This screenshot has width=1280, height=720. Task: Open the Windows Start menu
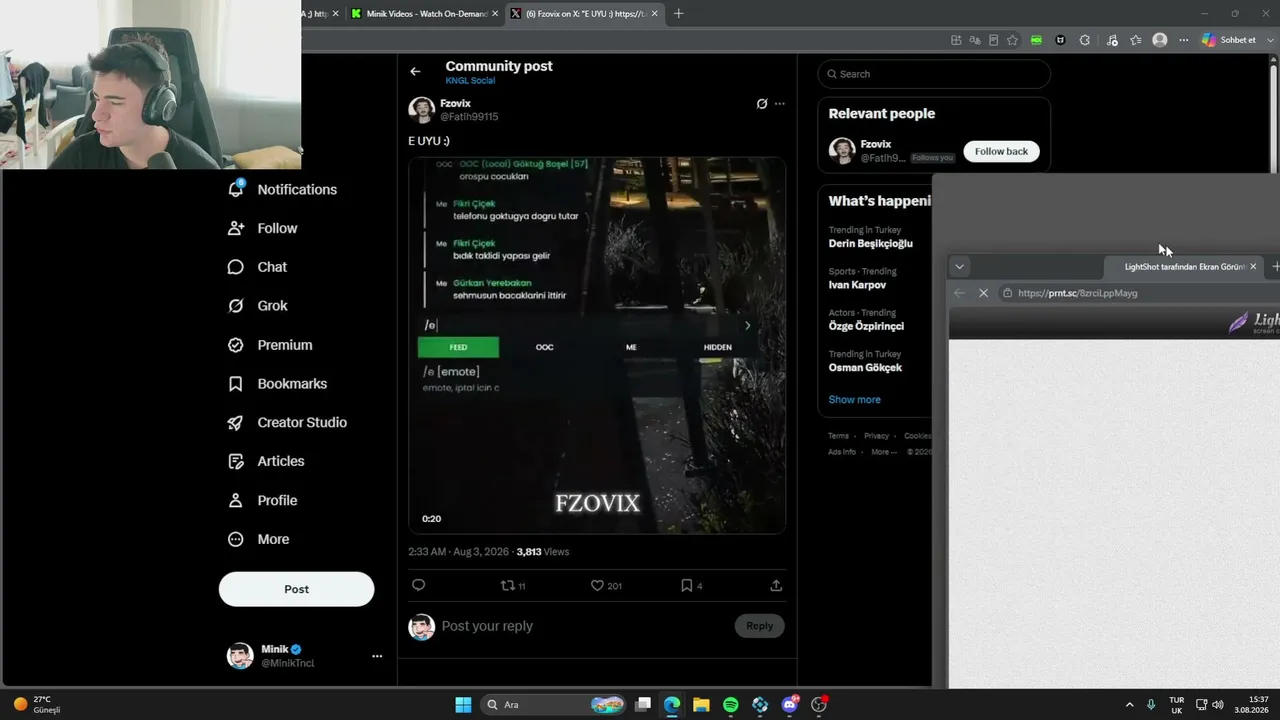[x=463, y=705]
